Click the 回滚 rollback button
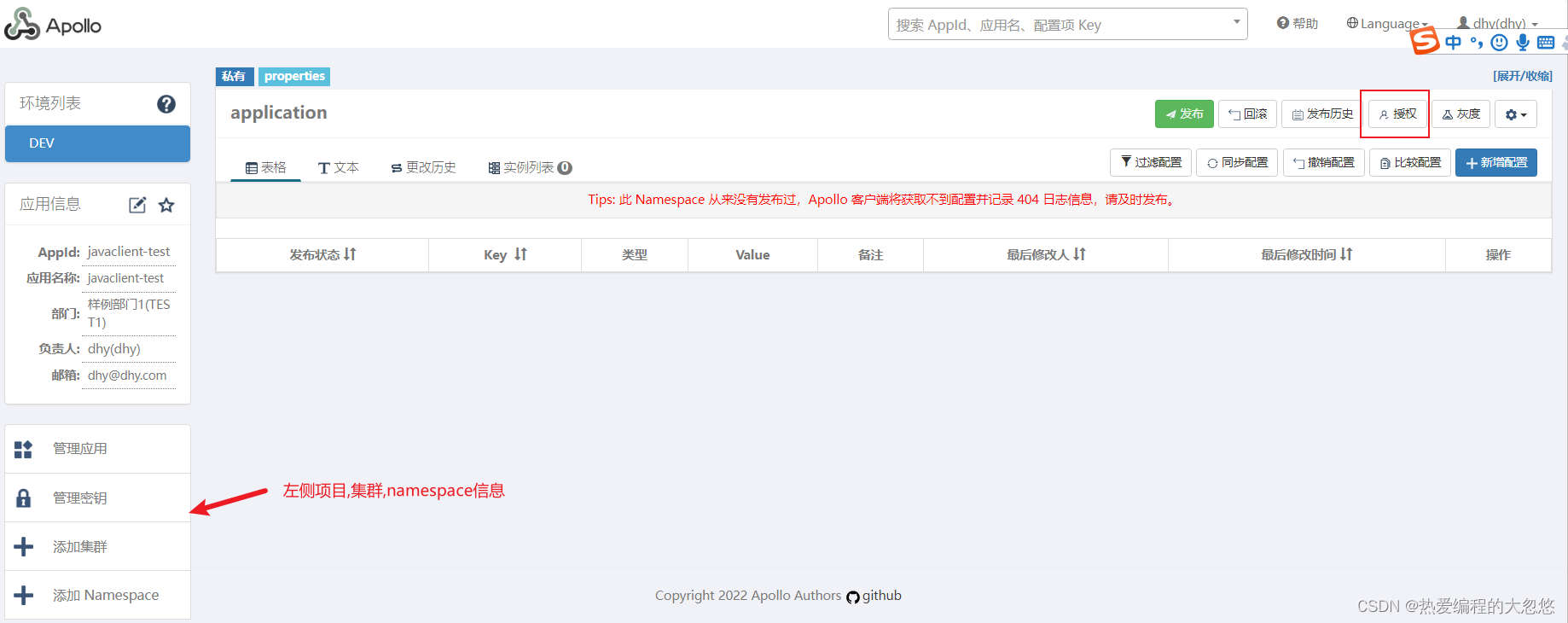The image size is (1568, 623). click(x=1247, y=114)
